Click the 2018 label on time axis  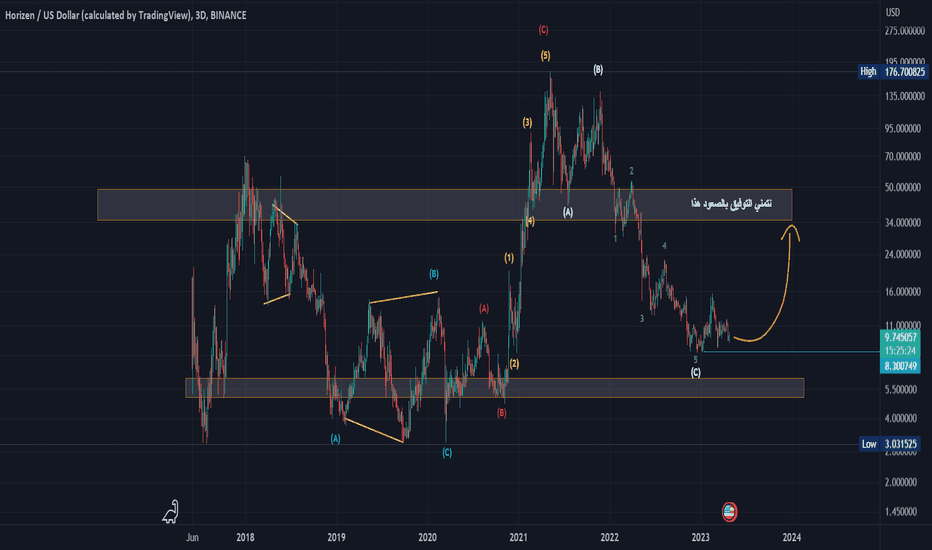[245, 538]
